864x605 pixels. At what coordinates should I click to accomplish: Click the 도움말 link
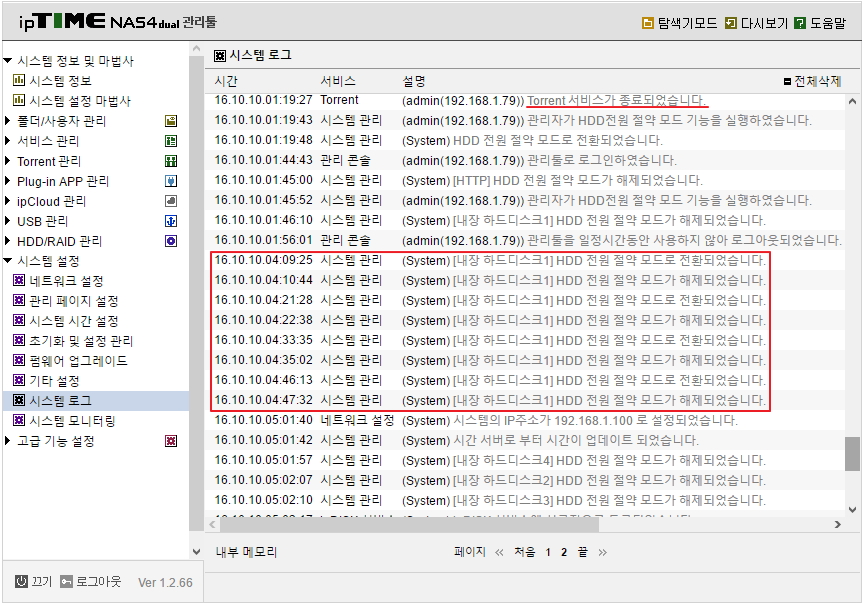pyautogui.click(x=828, y=23)
